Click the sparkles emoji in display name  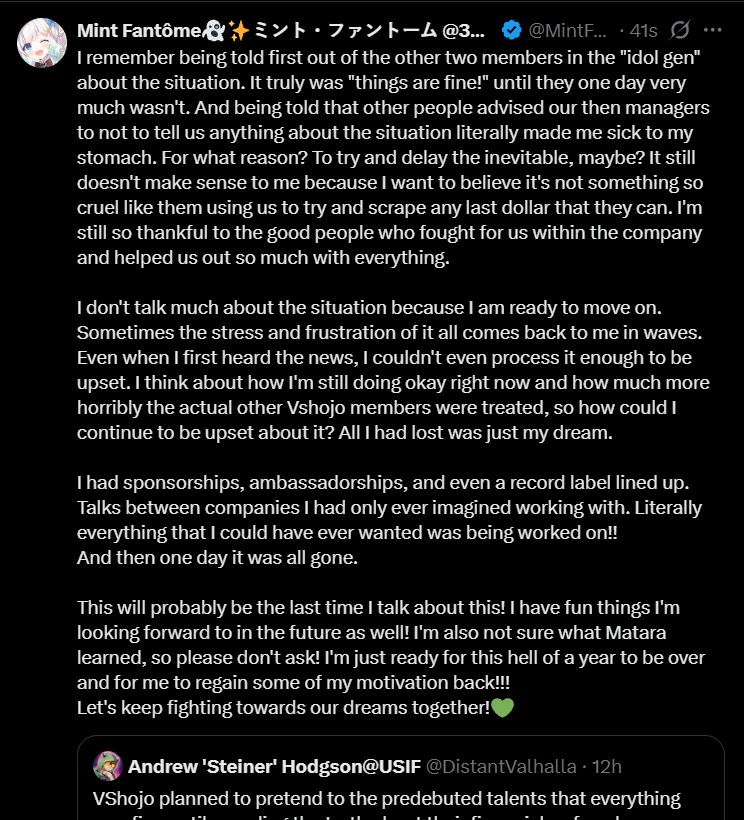(x=240, y=30)
